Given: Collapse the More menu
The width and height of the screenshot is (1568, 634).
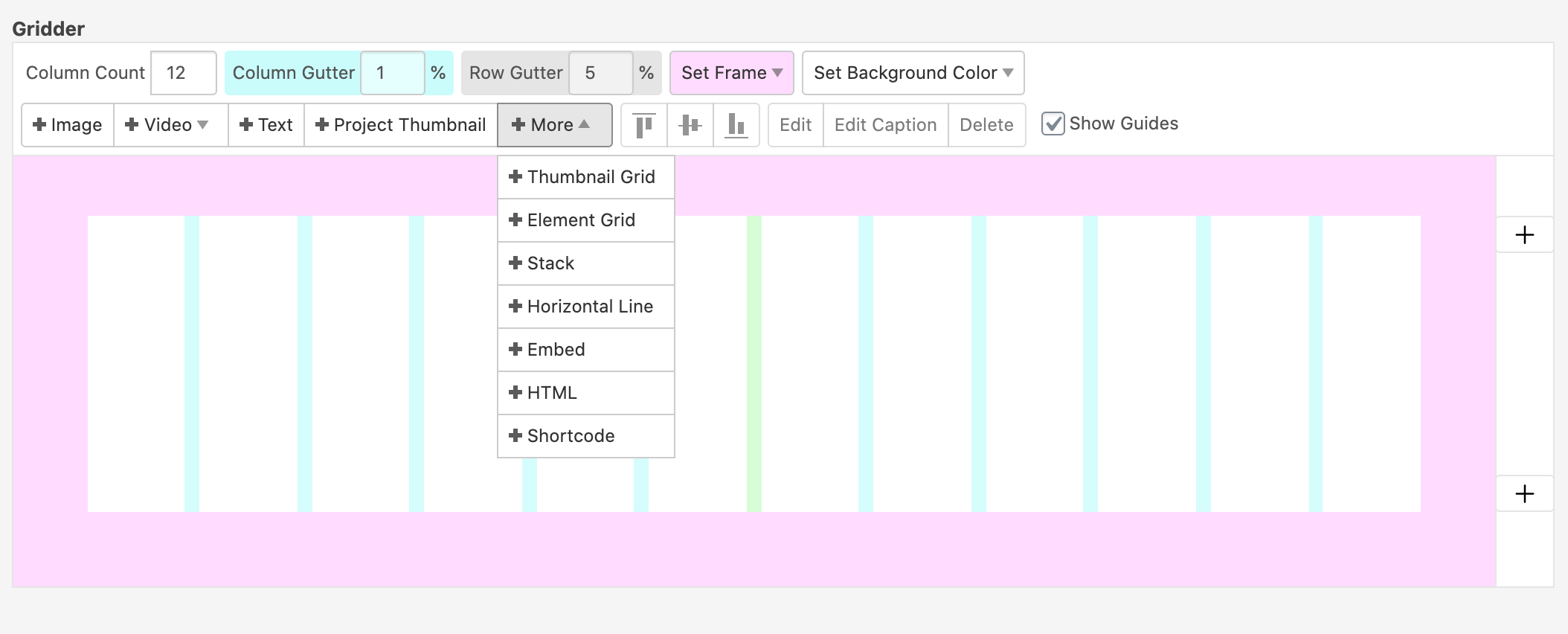Looking at the screenshot, I should tap(554, 125).
